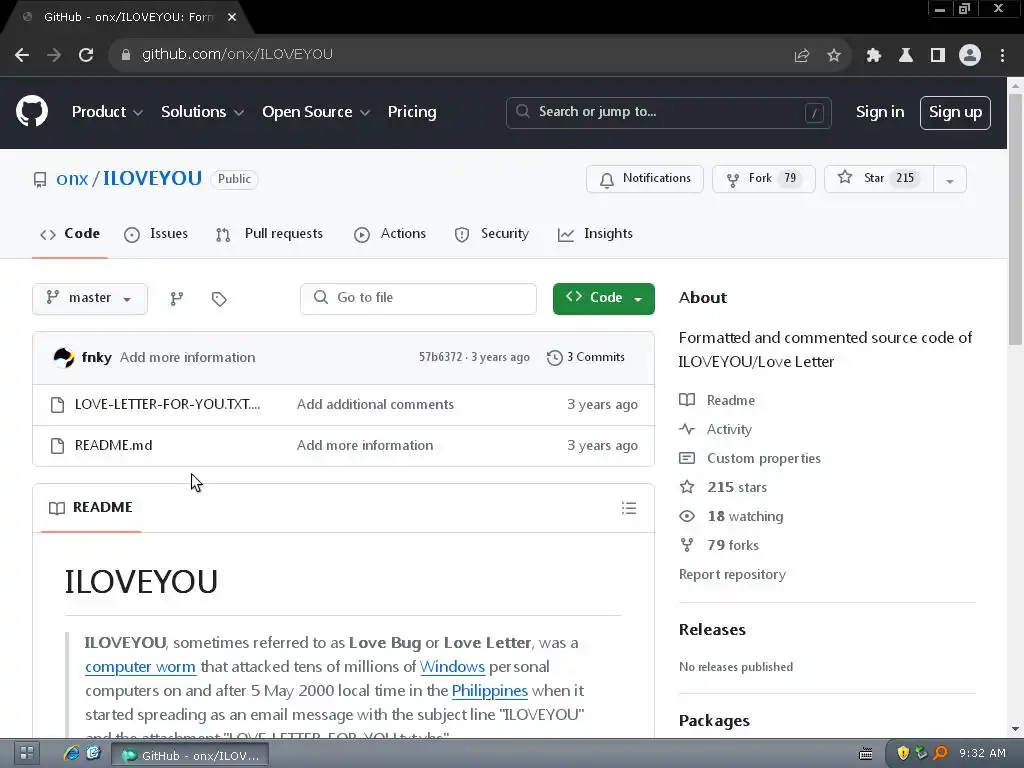Screen dimensions: 1024x768
Task: Click the branches icon next to master
Action: pos(176,298)
